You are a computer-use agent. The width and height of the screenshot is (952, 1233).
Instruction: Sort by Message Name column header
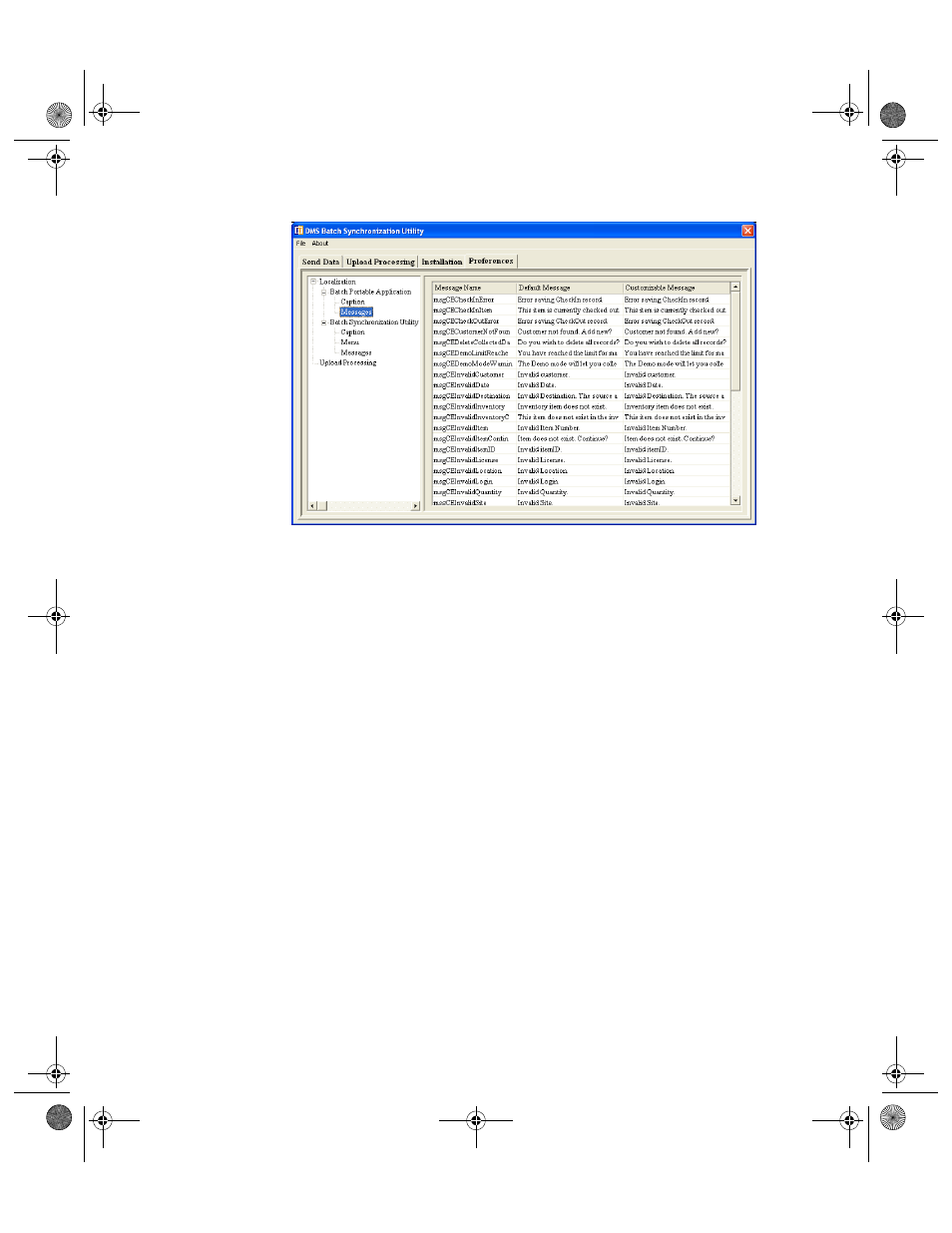tap(473, 288)
